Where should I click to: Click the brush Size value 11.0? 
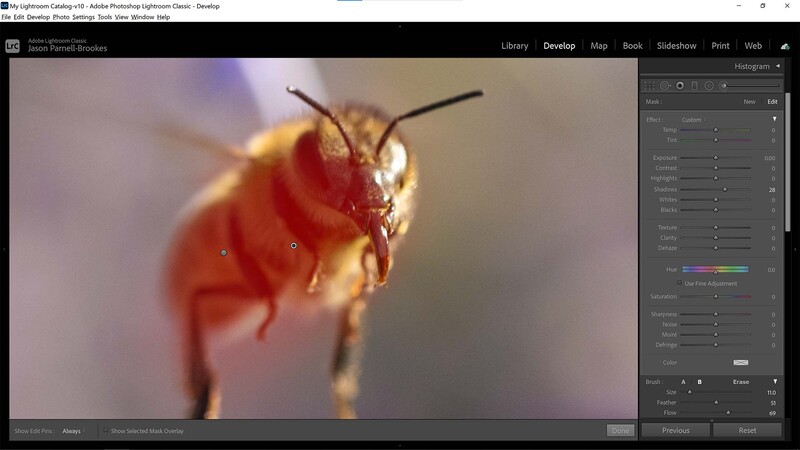(771, 393)
